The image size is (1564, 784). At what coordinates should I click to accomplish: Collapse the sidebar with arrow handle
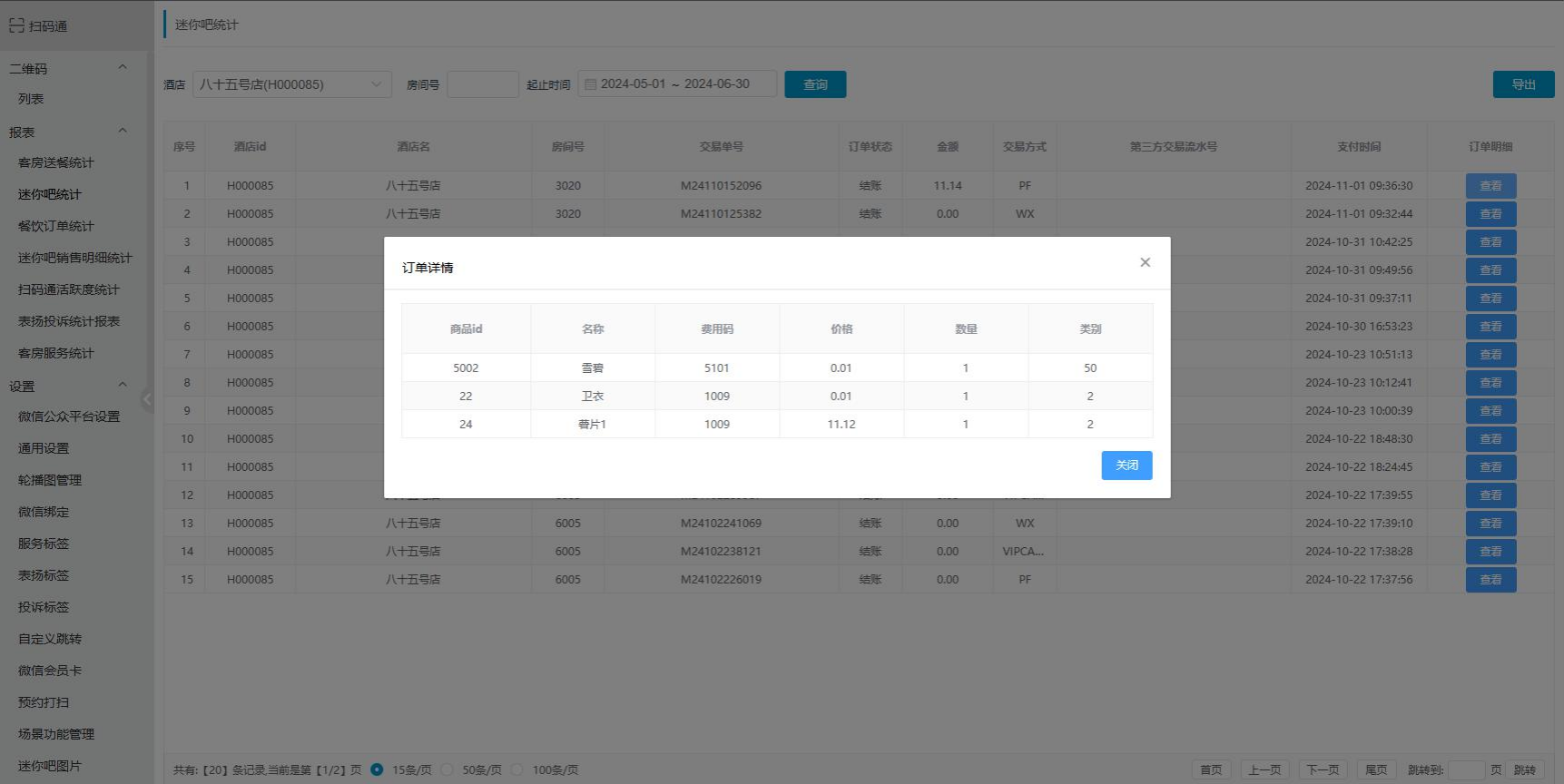pos(147,399)
